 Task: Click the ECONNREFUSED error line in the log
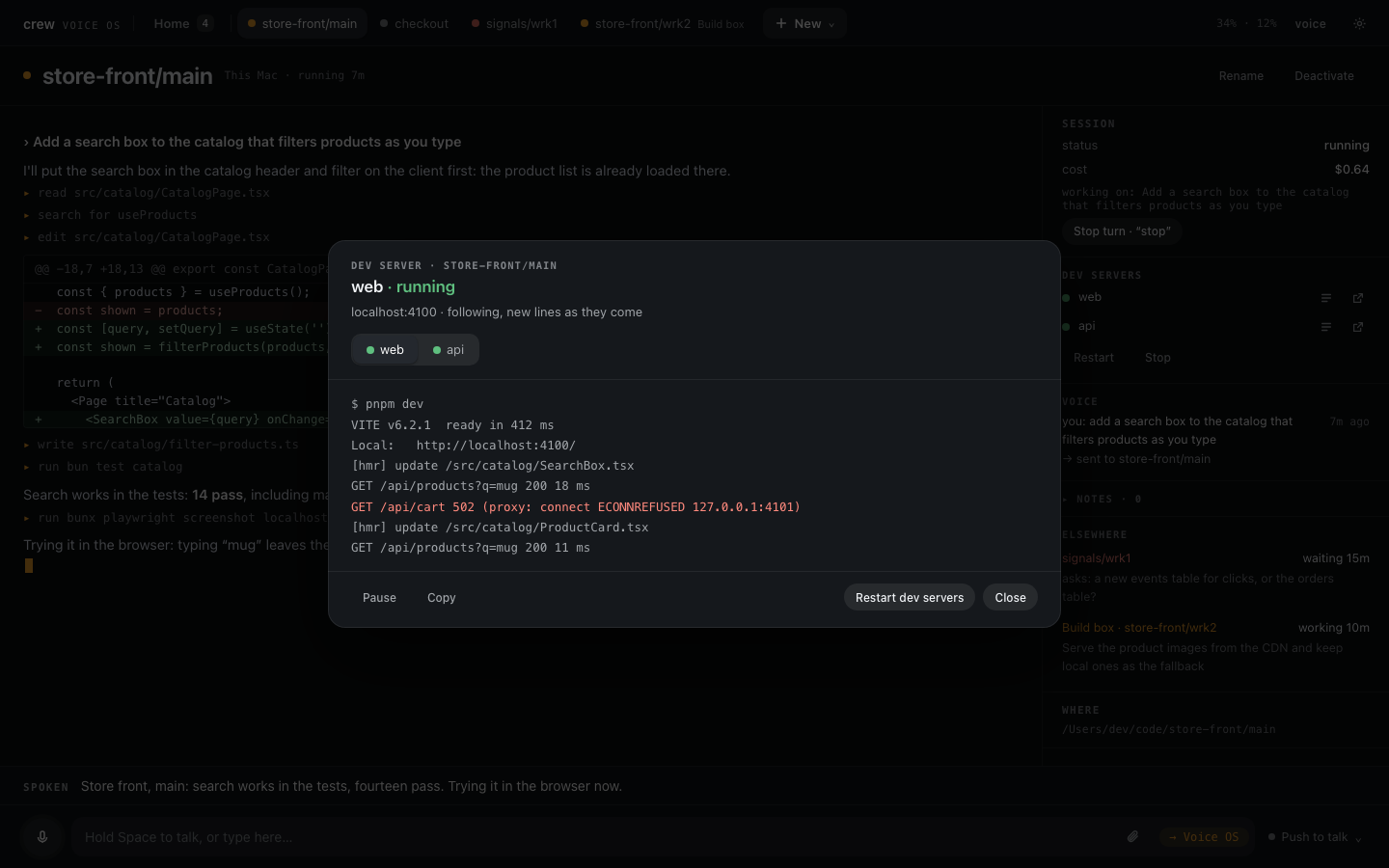pyautogui.click(x=576, y=507)
